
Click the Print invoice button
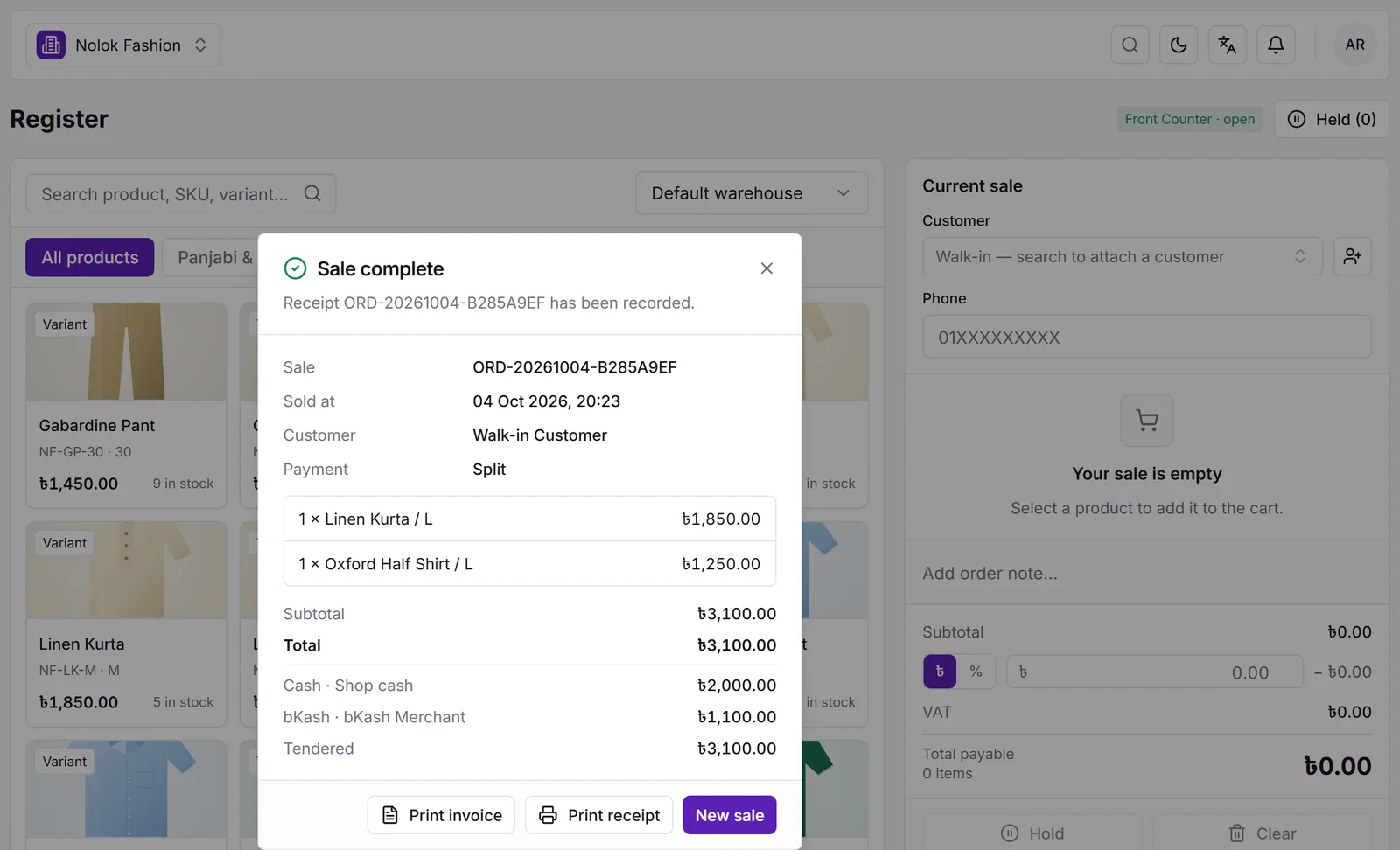click(x=441, y=815)
